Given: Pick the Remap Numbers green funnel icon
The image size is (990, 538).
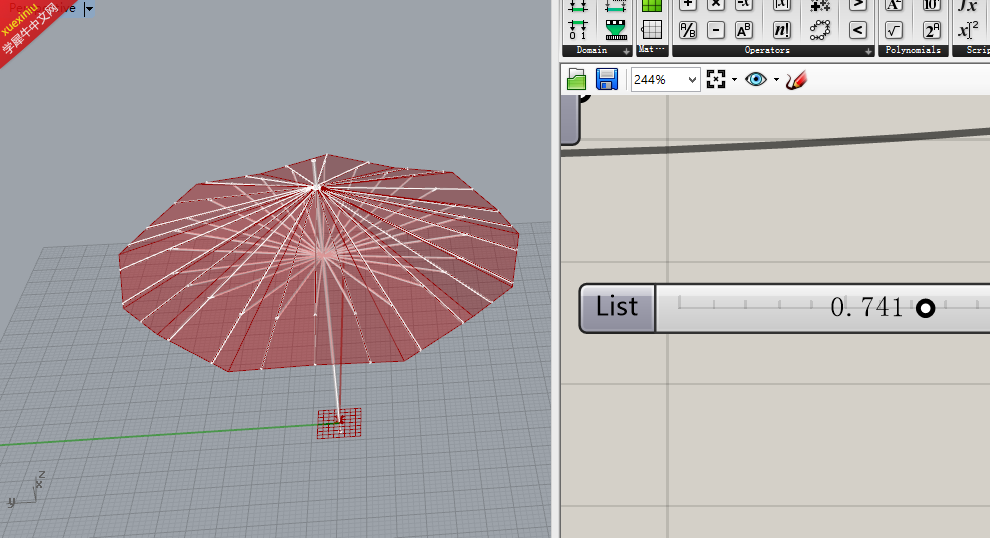Looking at the screenshot, I should 616,29.
